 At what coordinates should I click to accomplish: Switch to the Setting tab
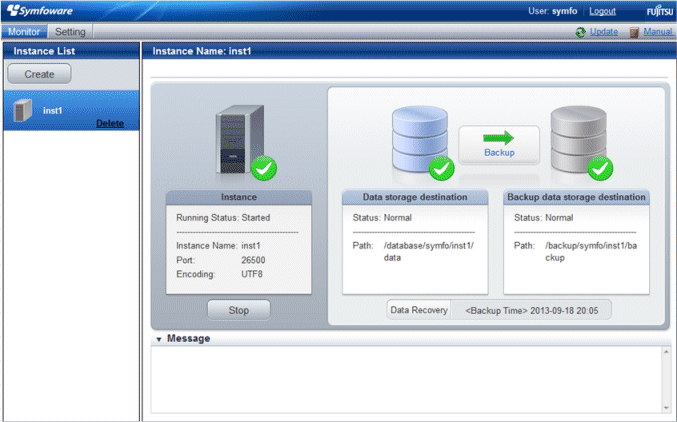coord(70,32)
